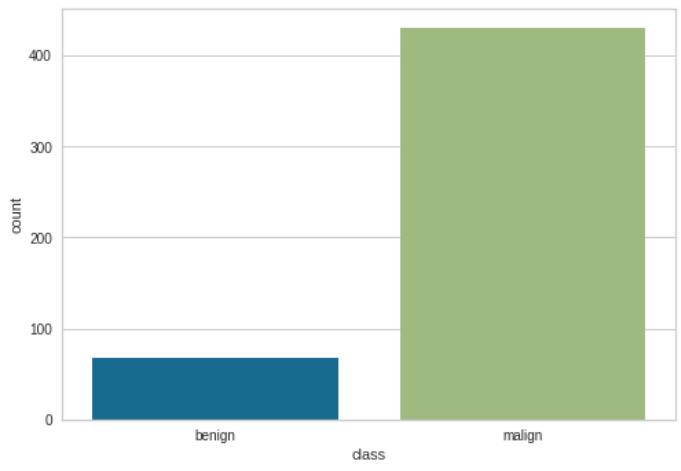Screen dimensions: 681x471
Task: Click the blue benign bar
Action: point(215,389)
